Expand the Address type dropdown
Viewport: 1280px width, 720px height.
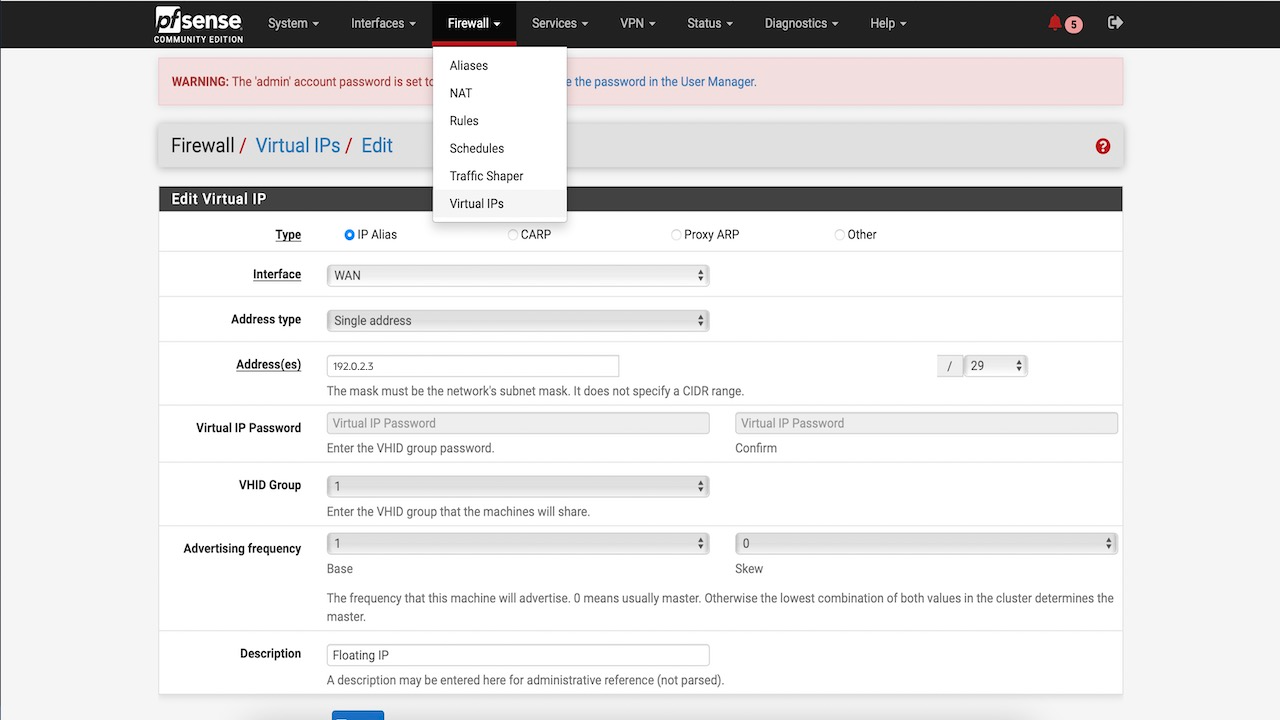point(517,320)
